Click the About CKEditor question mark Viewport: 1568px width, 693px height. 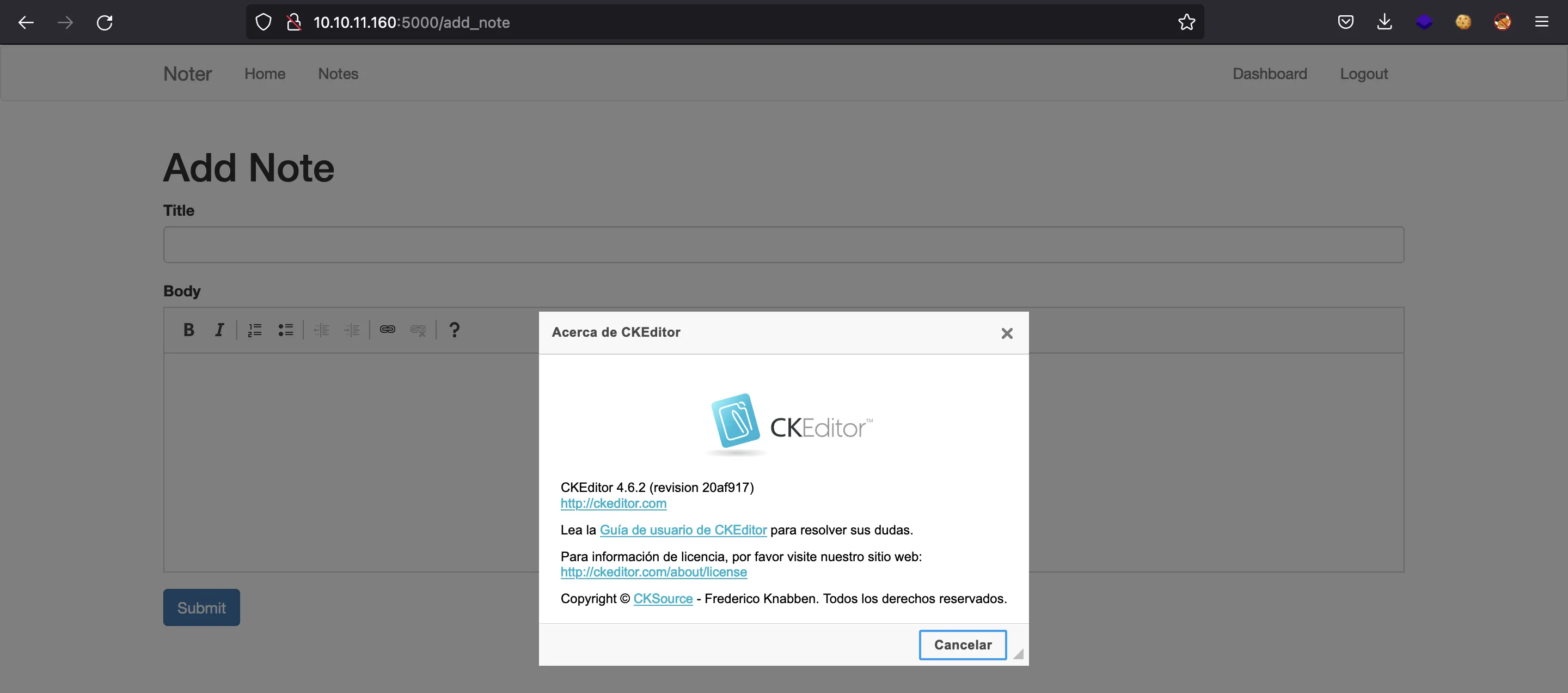pos(454,330)
